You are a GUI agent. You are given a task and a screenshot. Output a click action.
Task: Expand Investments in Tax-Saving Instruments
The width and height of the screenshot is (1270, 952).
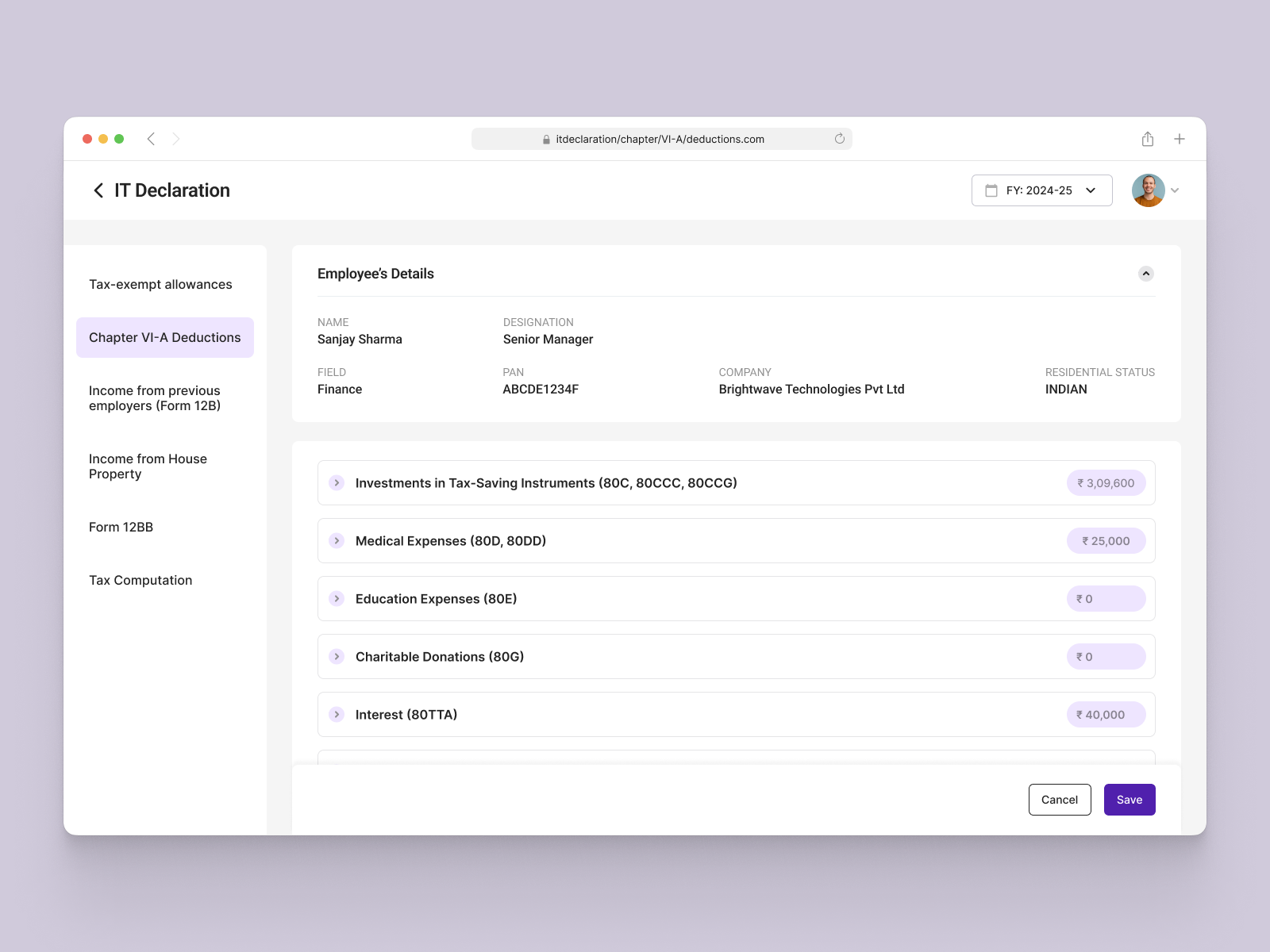tap(337, 482)
